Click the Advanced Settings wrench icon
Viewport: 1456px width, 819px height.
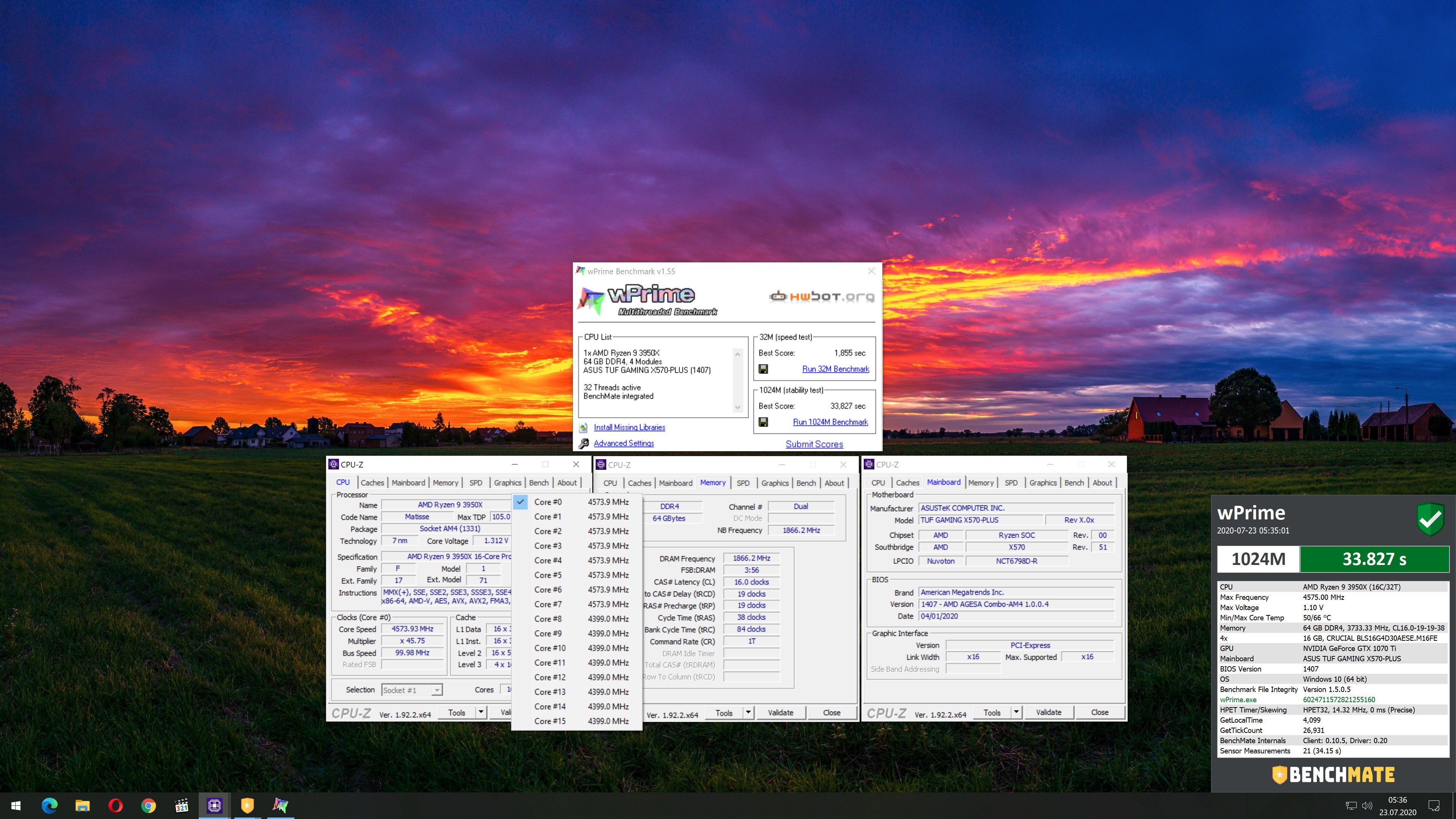pos(583,444)
